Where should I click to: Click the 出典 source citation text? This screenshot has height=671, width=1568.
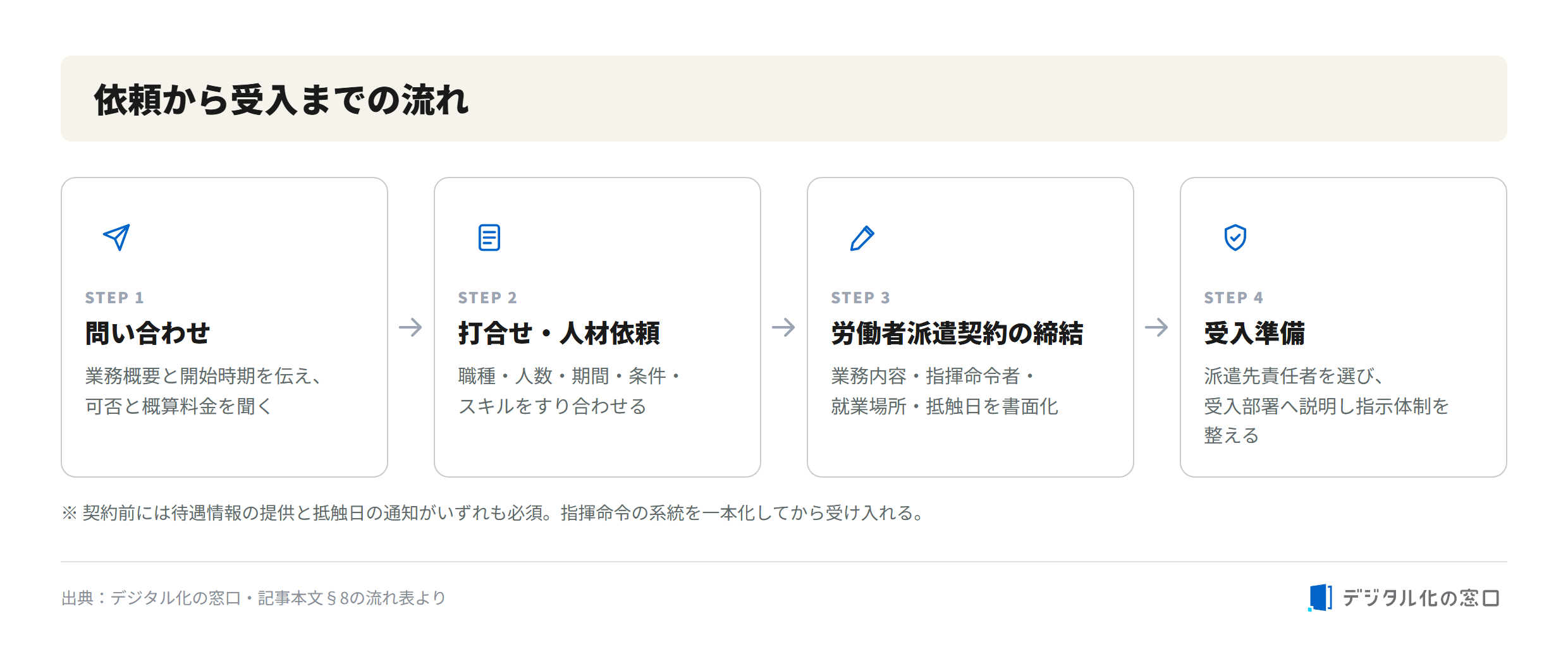click(x=254, y=598)
